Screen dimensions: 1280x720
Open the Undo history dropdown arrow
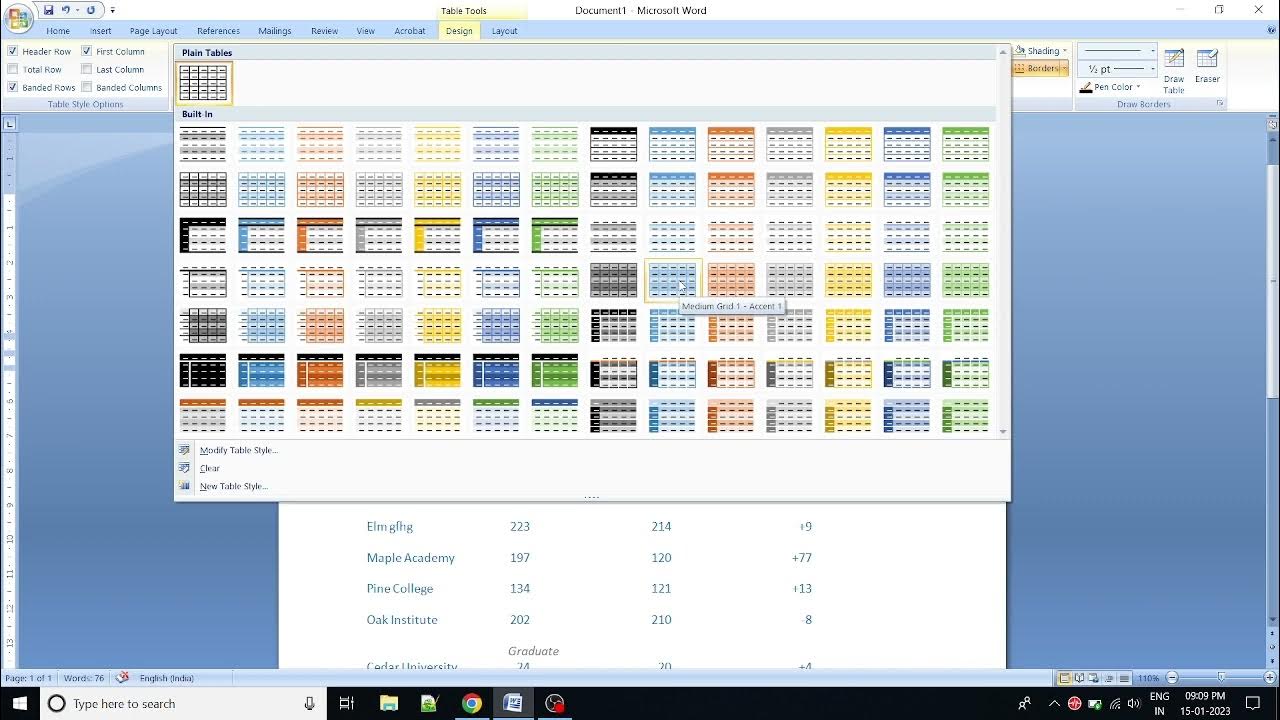pyautogui.click(x=77, y=10)
